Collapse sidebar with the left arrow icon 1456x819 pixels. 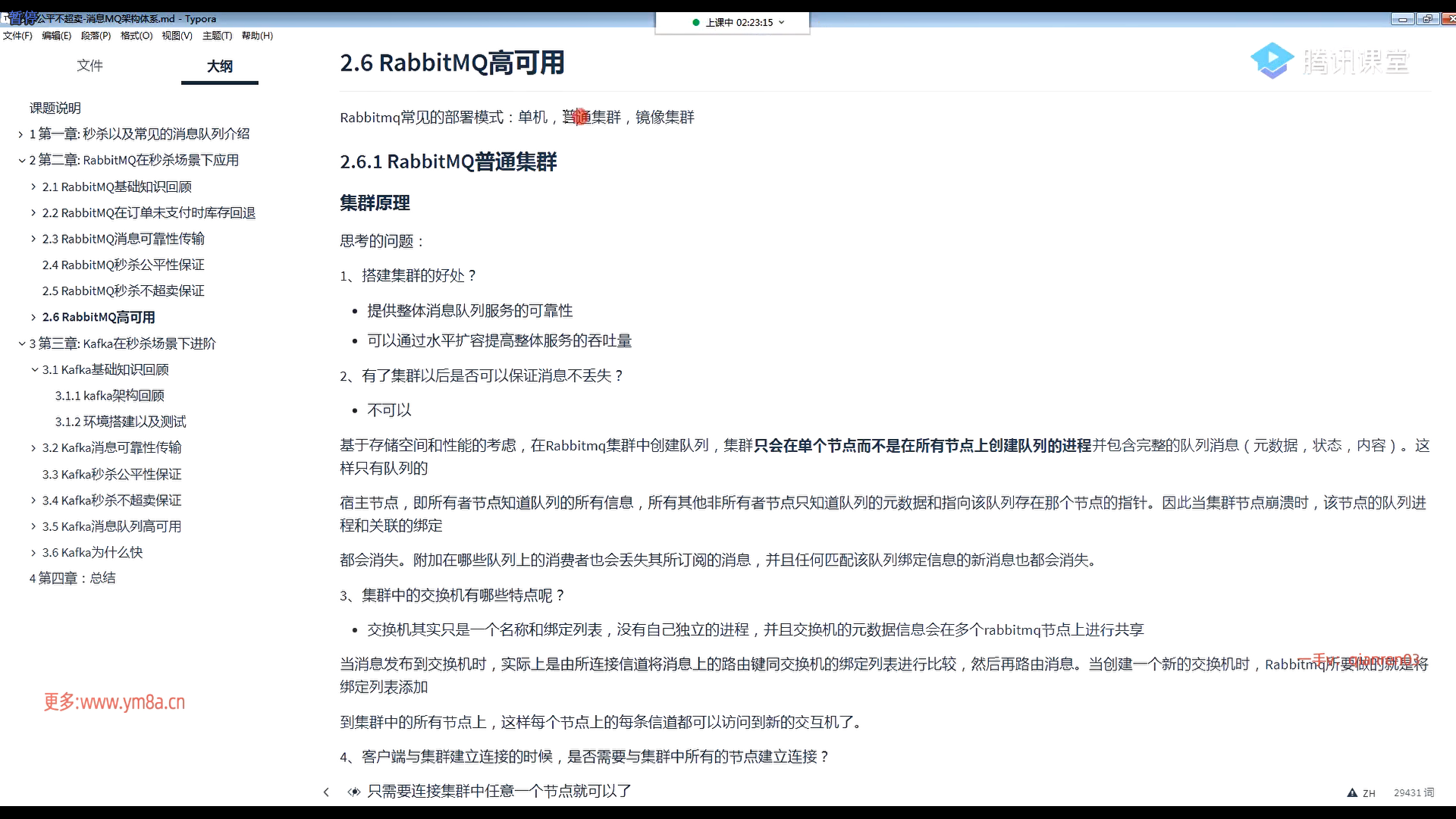pyautogui.click(x=326, y=792)
